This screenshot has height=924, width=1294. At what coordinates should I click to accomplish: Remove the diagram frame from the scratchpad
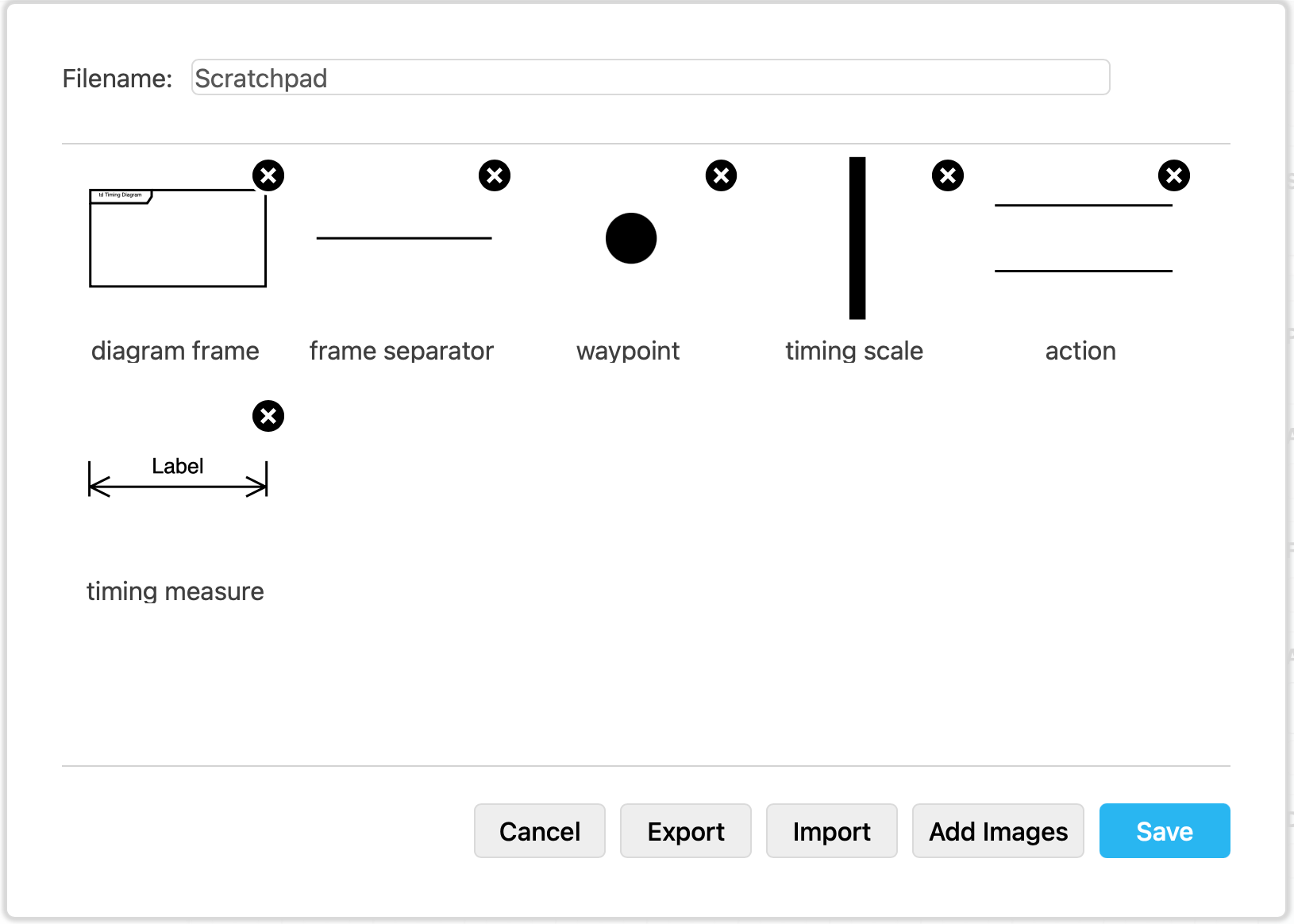pyautogui.click(x=268, y=175)
